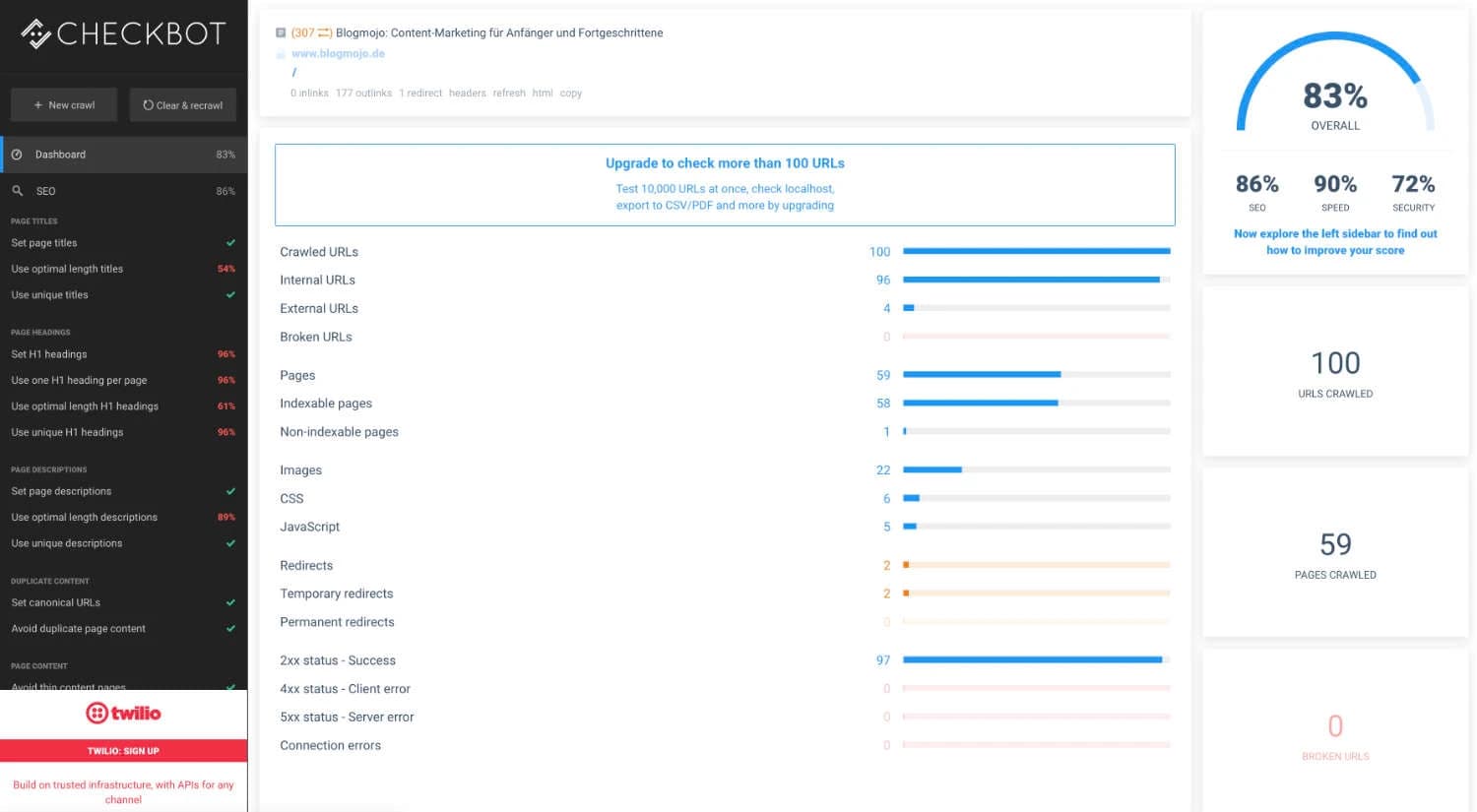Start a New crawl
Image resolution: width=1477 pixels, height=812 pixels.
pos(64,105)
